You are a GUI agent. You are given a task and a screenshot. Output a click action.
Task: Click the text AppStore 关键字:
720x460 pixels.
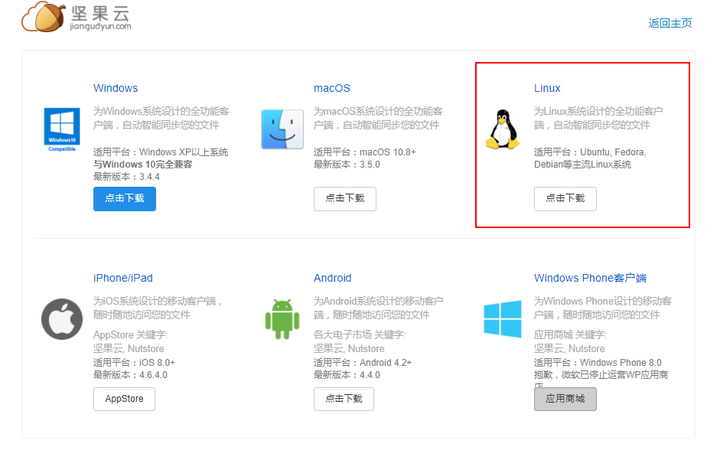pyautogui.click(x=130, y=335)
